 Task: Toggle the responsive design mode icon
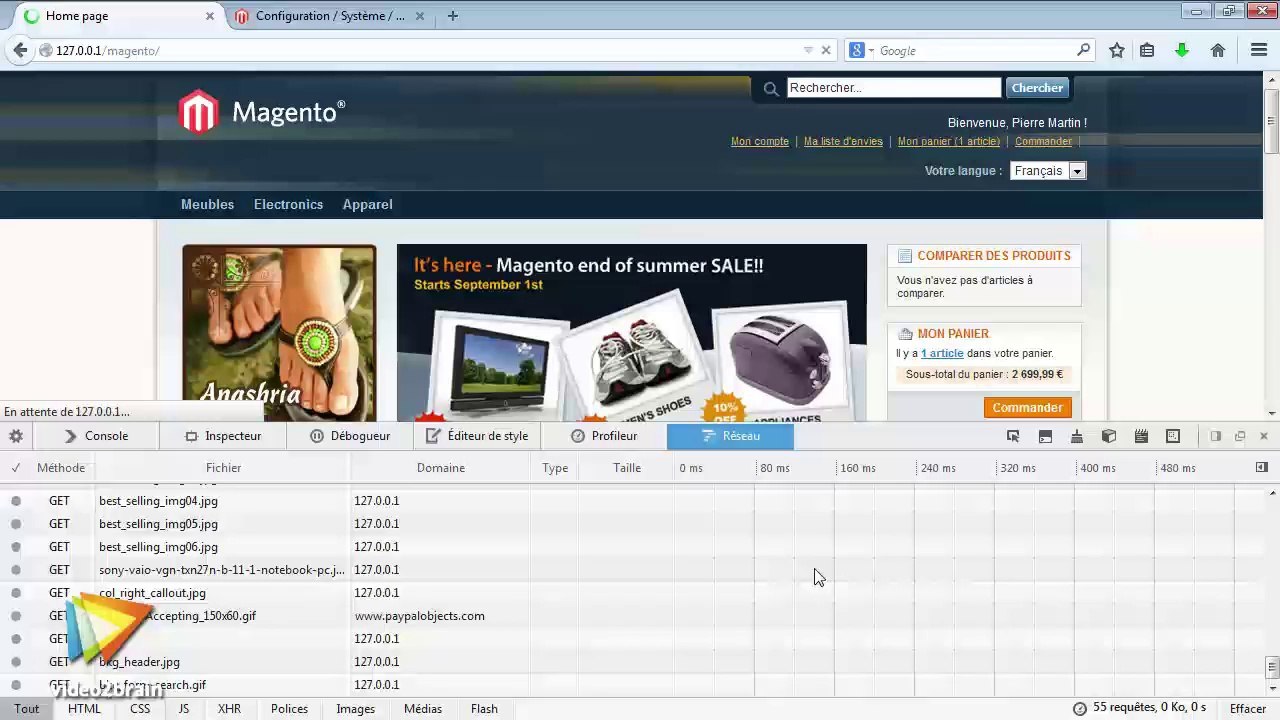tap(1173, 436)
